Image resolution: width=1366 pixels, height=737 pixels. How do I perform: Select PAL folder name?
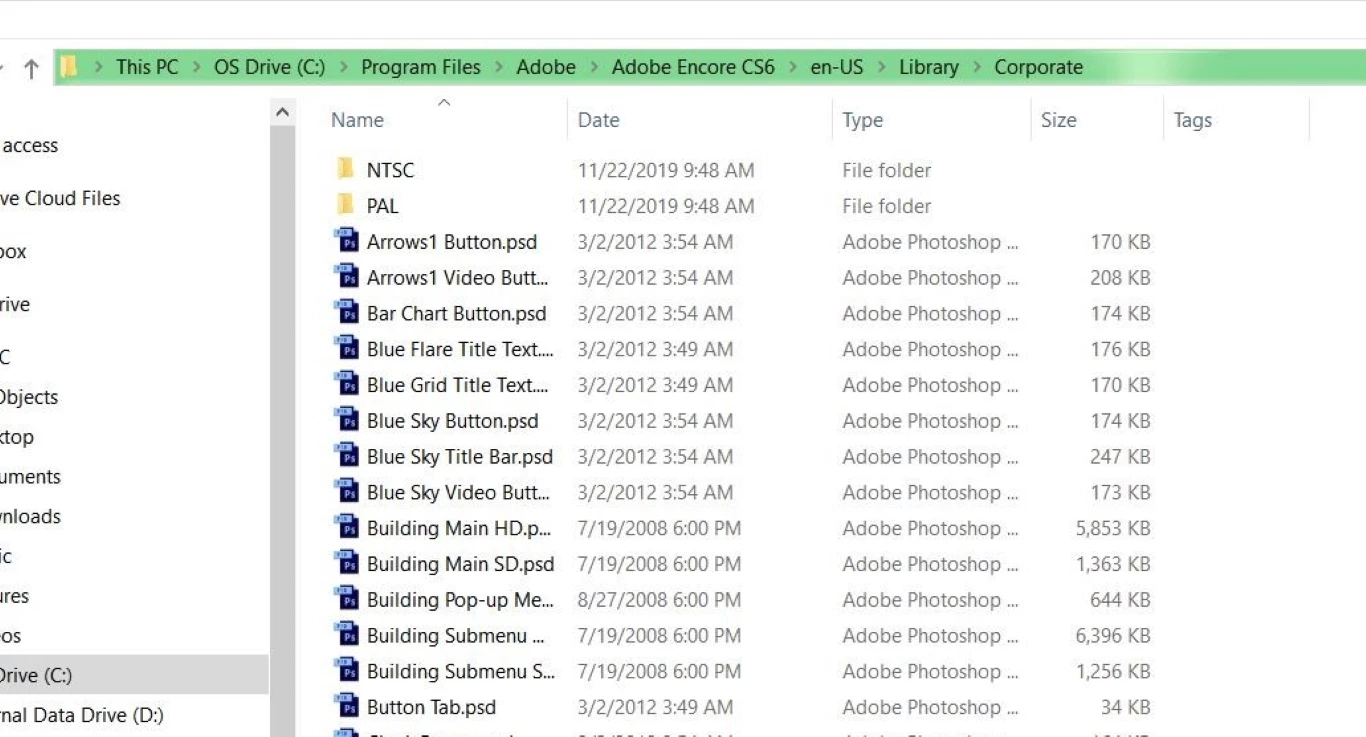pos(382,206)
